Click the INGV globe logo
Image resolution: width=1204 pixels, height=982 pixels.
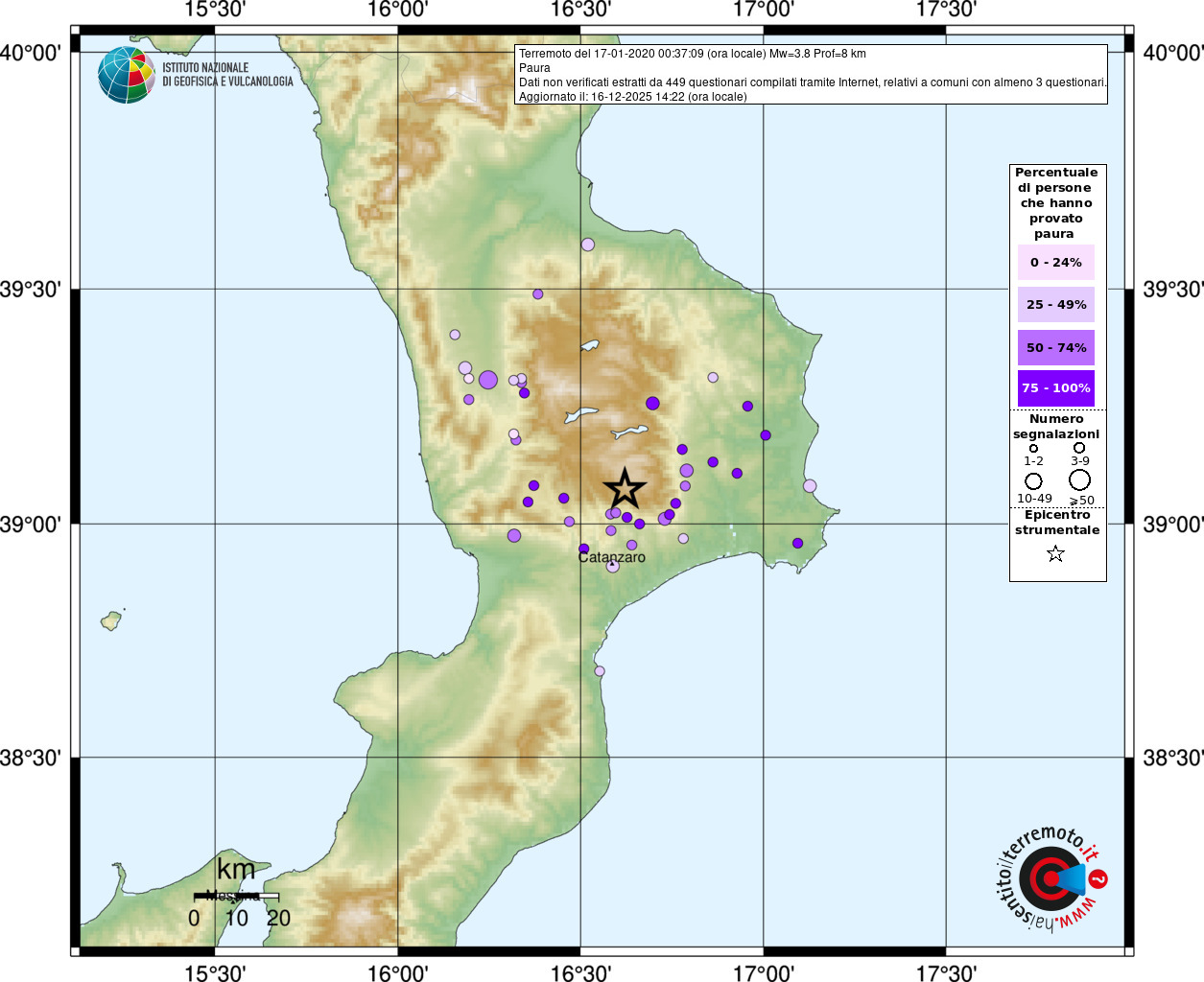(x=127, y=75)
